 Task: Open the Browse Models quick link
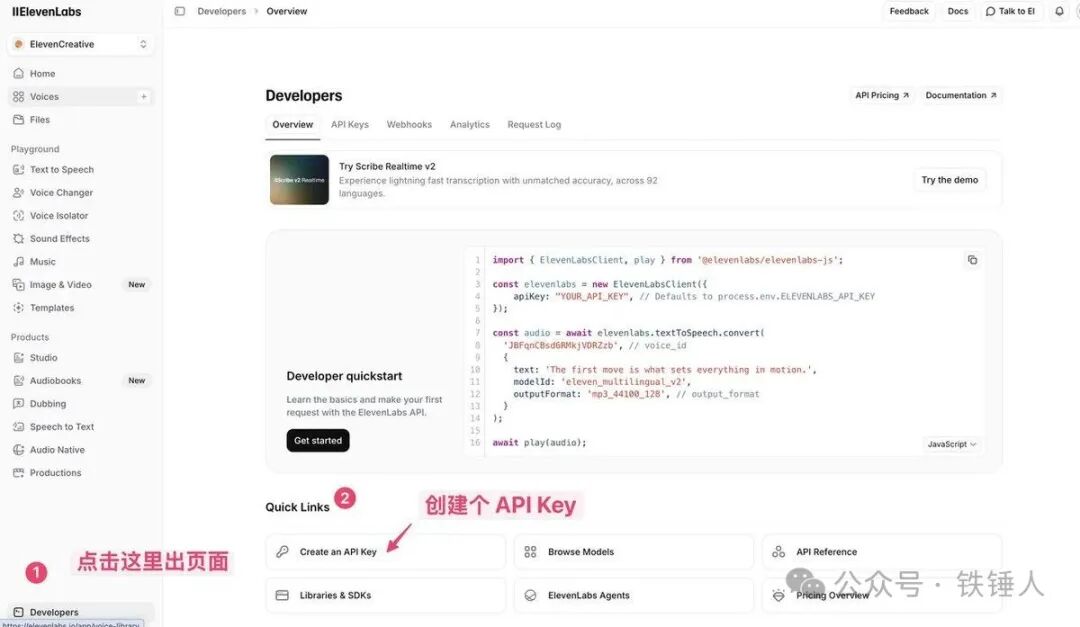point(581,552)
